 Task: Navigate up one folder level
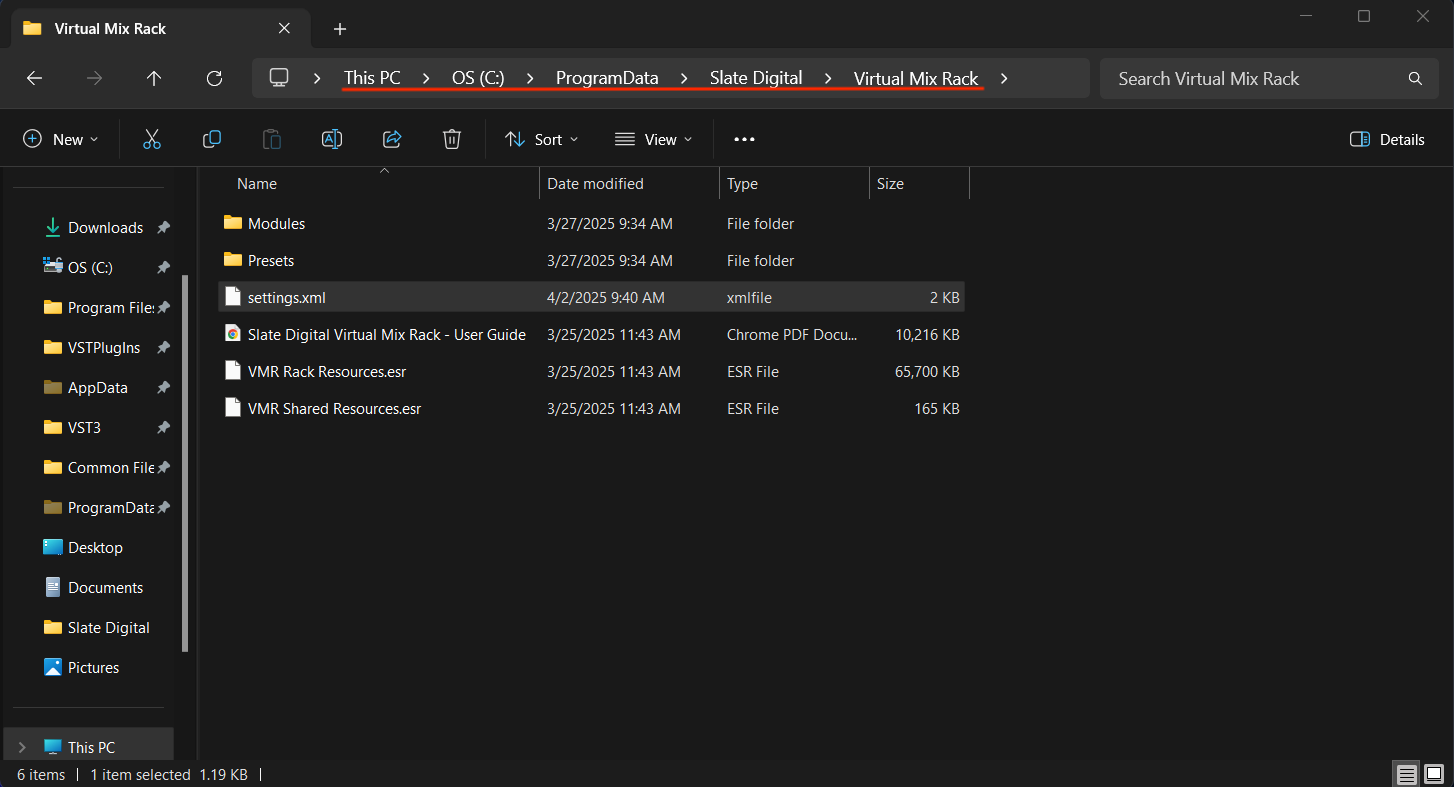[x=154, y=78]
